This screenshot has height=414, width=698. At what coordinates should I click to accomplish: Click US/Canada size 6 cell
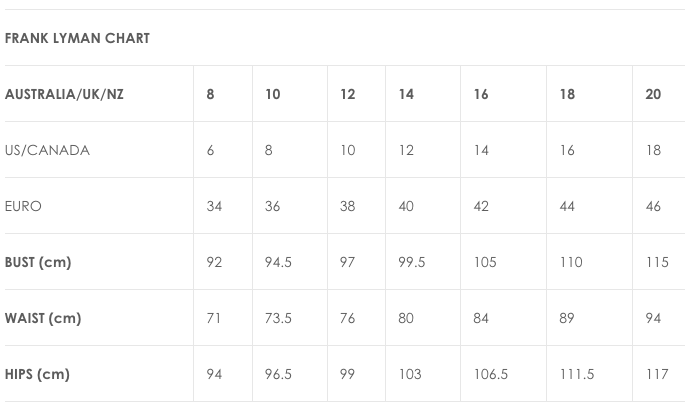[x=210, y=150]
